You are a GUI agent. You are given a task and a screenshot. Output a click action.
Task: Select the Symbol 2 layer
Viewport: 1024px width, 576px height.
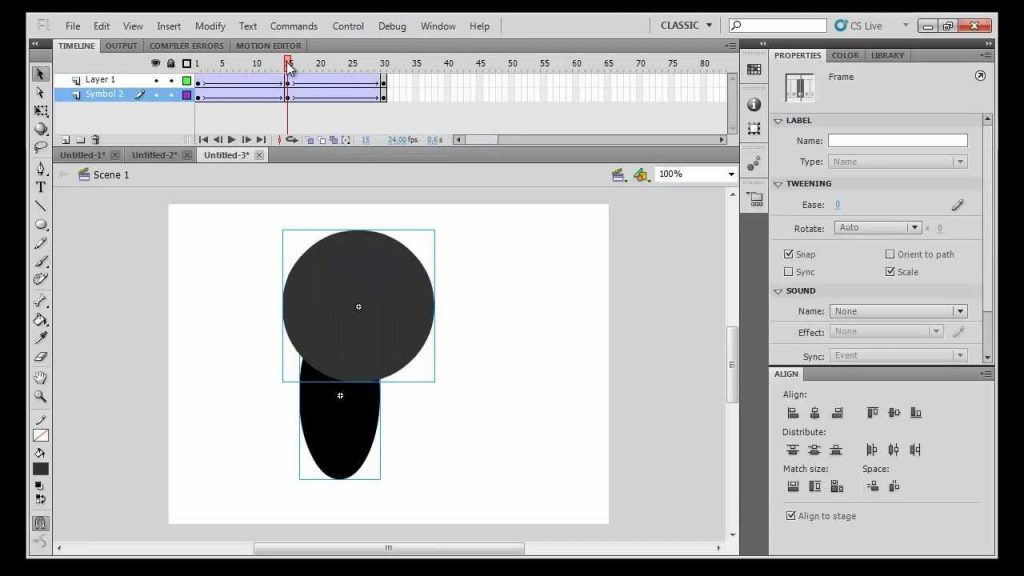(x=104, y=95)
